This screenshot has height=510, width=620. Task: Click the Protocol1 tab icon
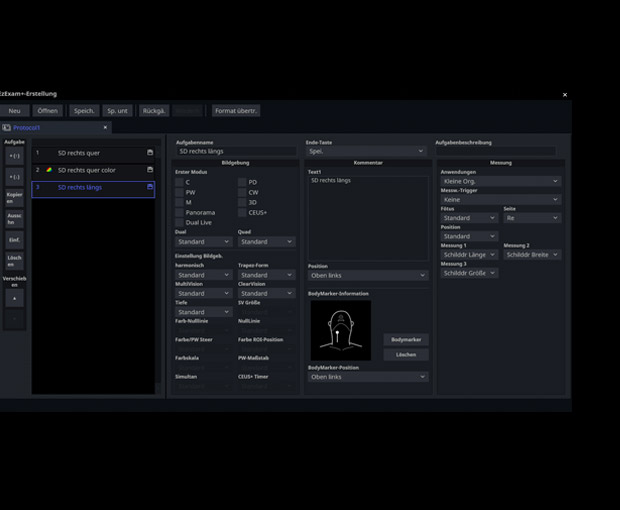[7, 128]
